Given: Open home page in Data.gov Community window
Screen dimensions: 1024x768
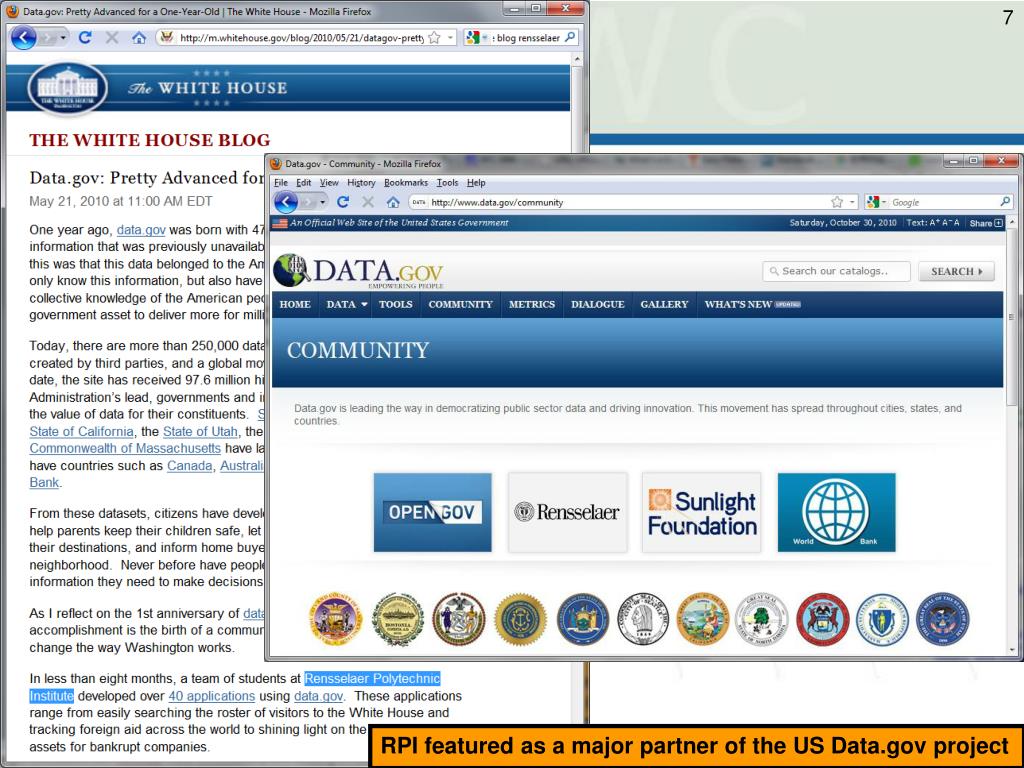Looking at the screenshot, I should (392, 202).
